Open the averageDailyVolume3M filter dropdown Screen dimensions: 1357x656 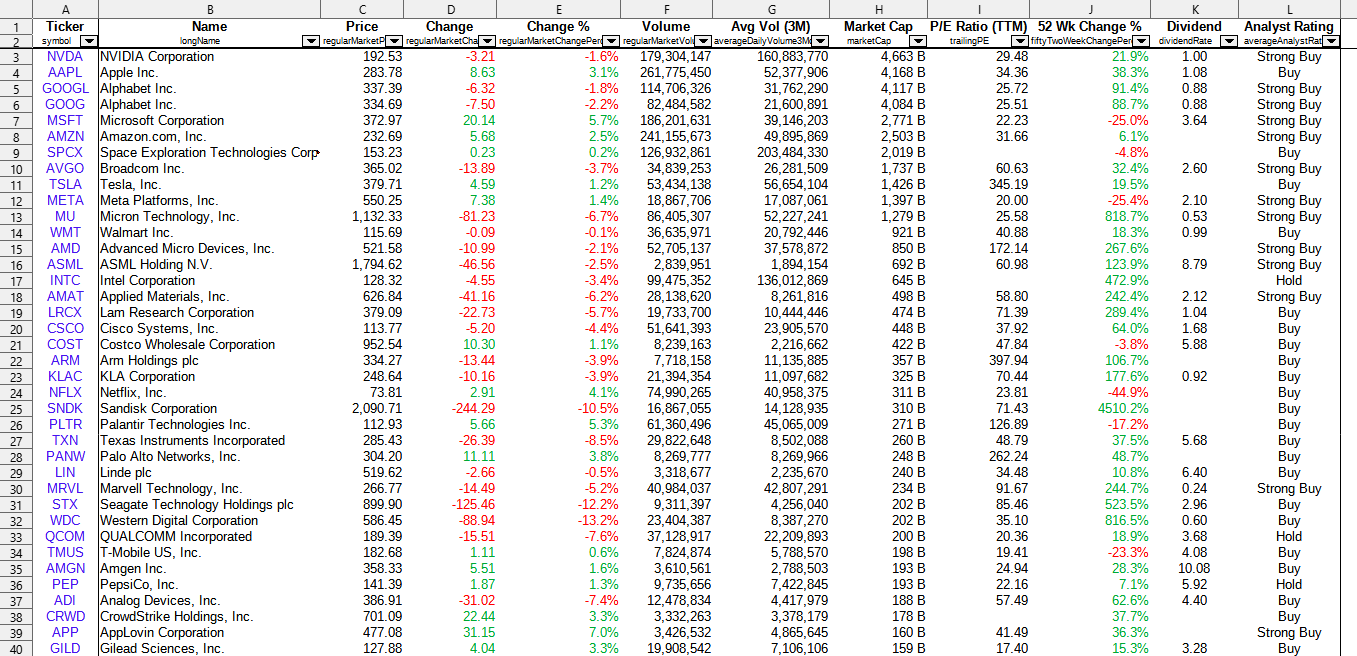[x=822, y=41]
